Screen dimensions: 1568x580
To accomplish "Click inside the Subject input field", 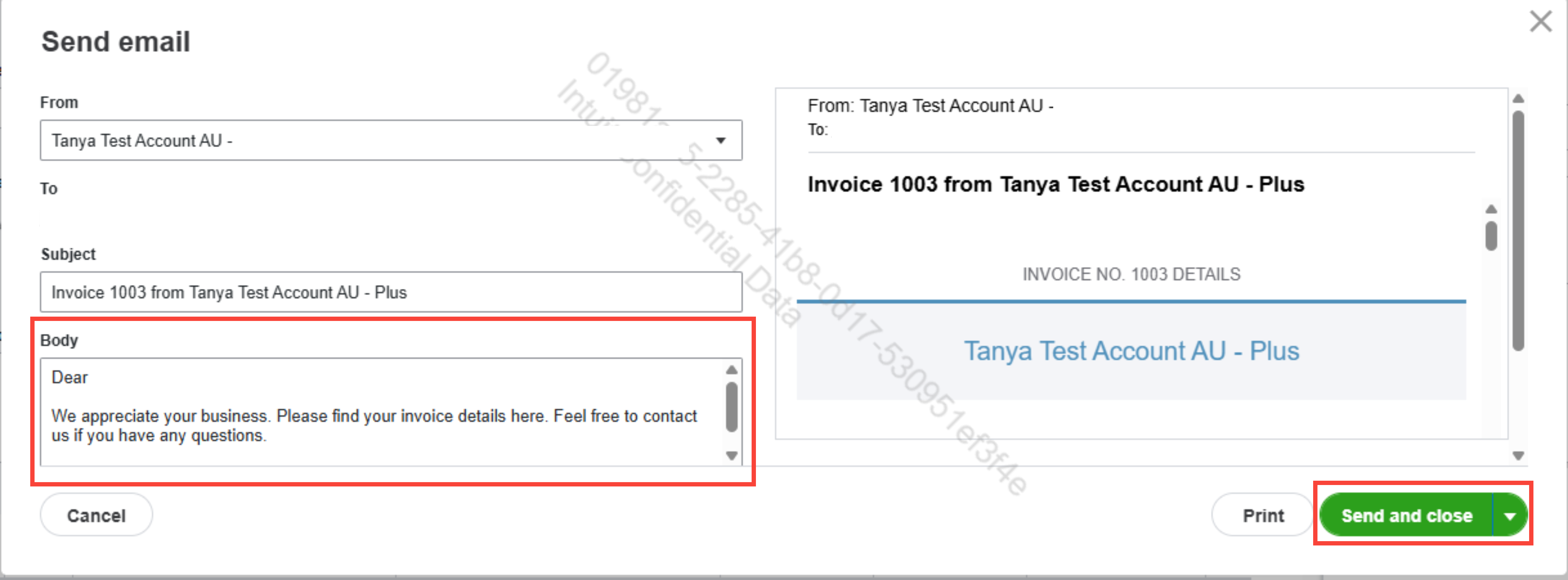I will click(390, 292).
